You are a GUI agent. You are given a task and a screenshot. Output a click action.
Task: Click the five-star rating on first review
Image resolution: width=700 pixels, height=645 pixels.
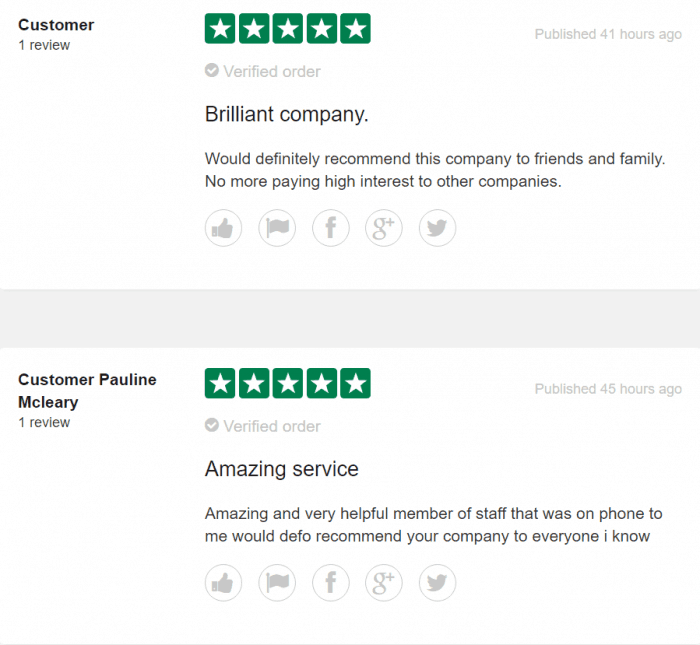point(288,29)
